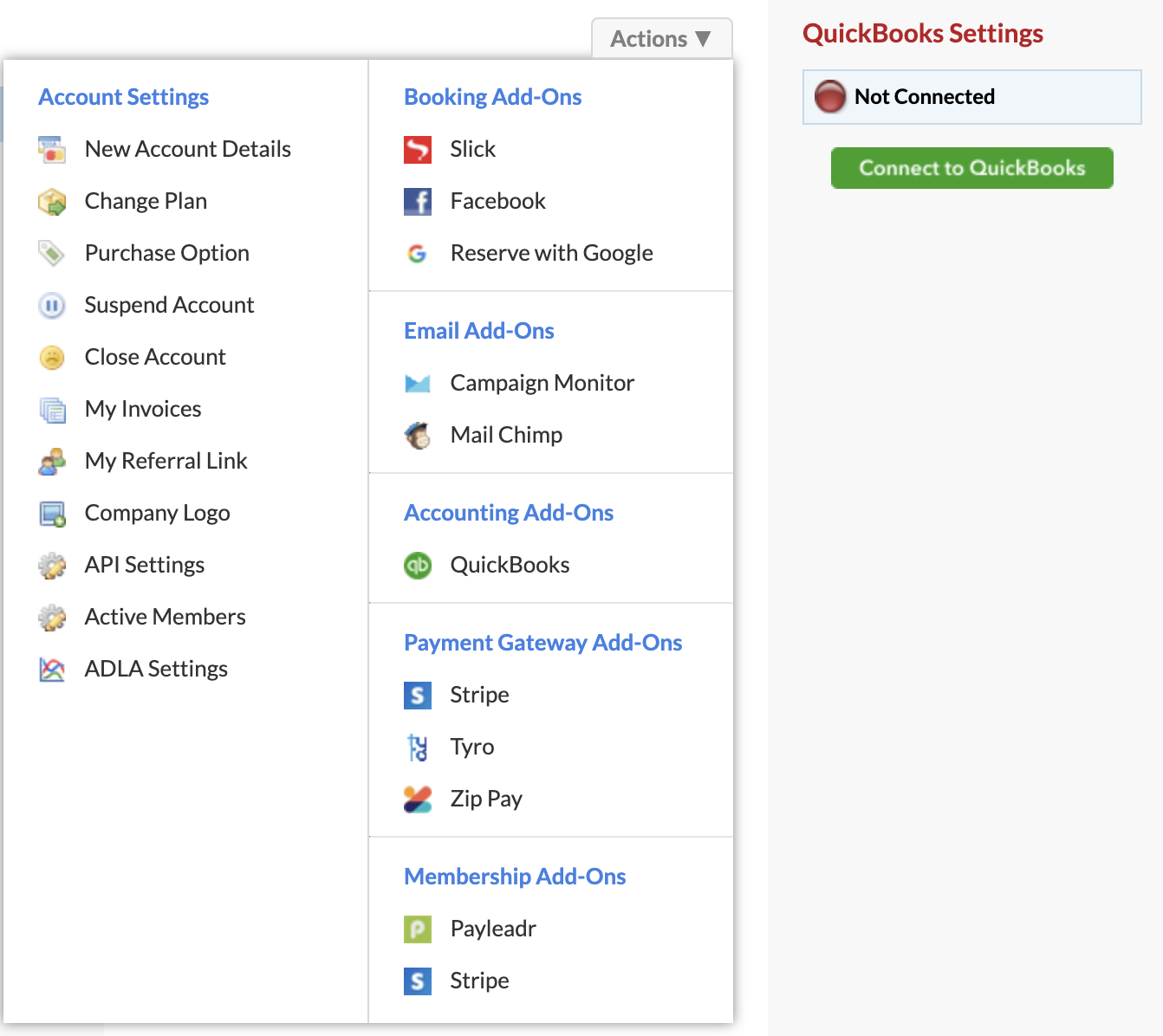Click the Close Account sad face icon
Viewport: 1163px width, 1036px height.
tap(52, 357)
